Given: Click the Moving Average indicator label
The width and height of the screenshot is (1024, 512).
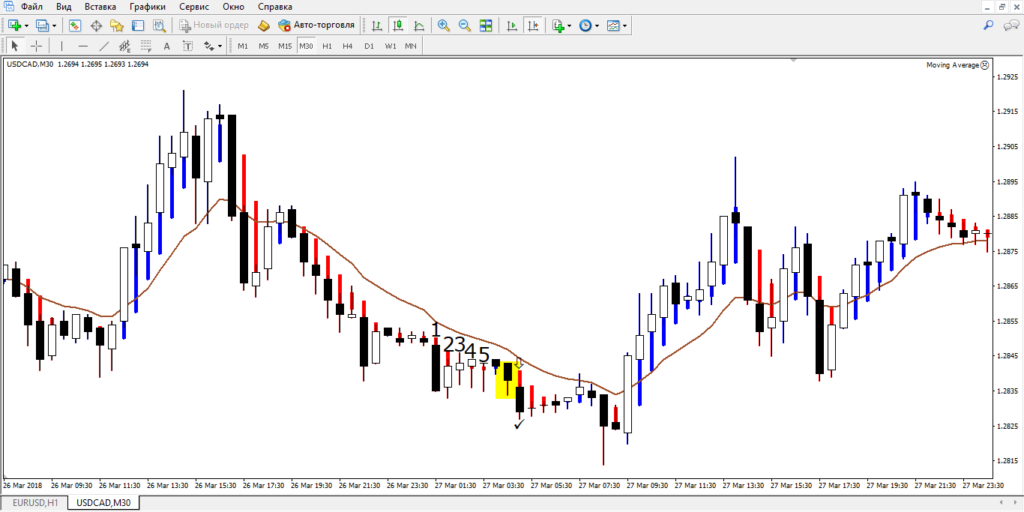Looking at the screenshot, I should tap(950, 65).
